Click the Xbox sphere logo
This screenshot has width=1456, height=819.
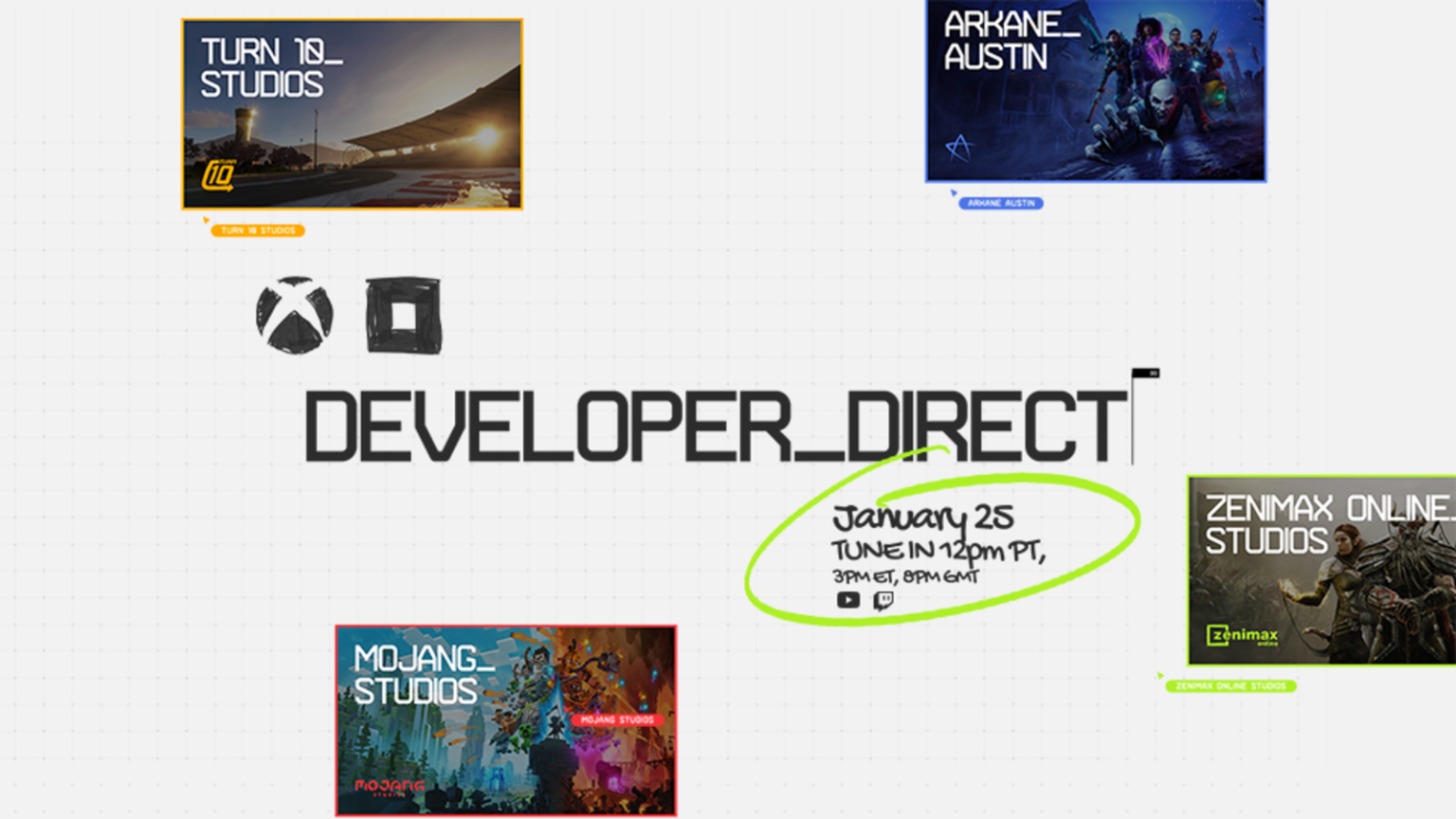tap(294, 315)
